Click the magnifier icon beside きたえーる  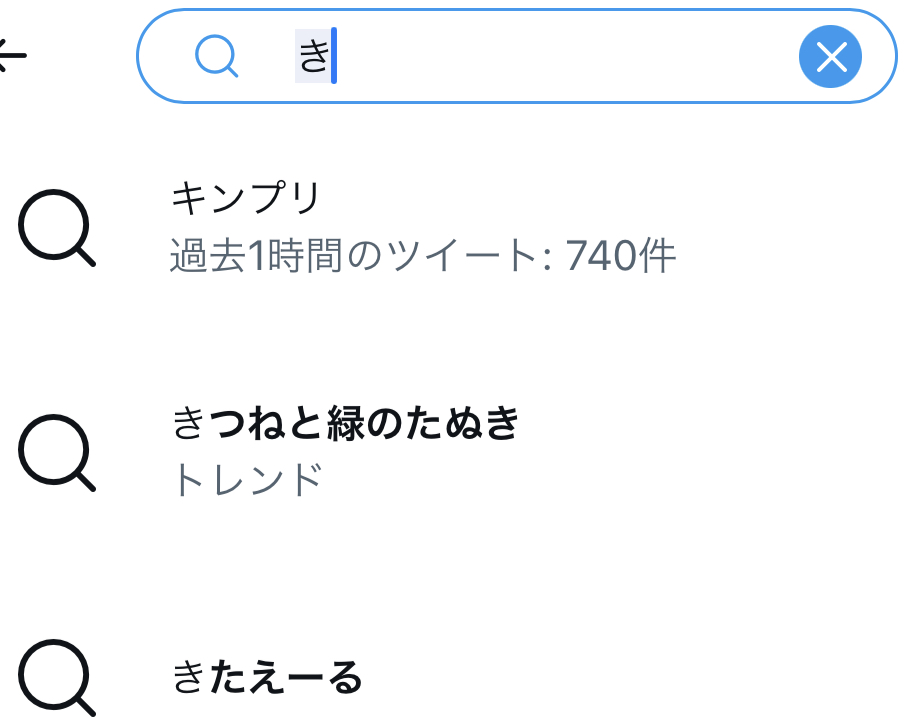pos(56,678)
